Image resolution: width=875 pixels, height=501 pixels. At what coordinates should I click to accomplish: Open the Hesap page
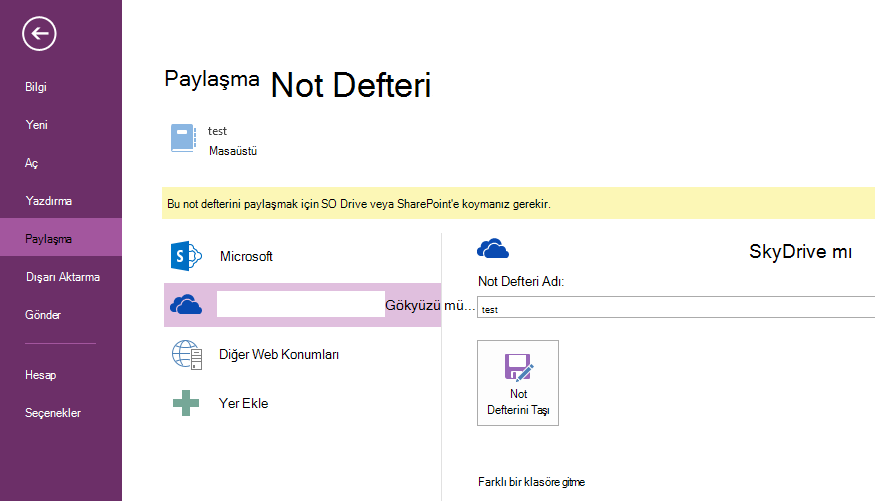point(40,375)
